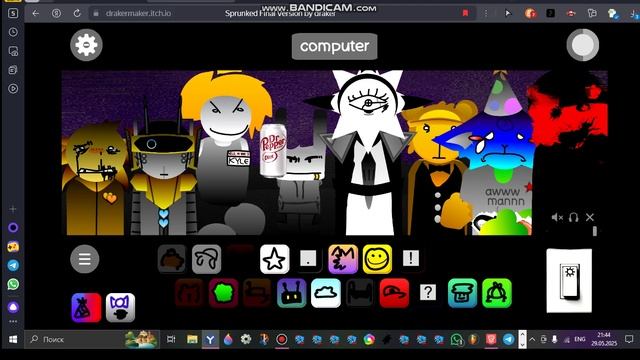Image resolution: width=640 pixels, height=360 pixels.
Task: Select the white star sound icon
Action: [275, 259]
